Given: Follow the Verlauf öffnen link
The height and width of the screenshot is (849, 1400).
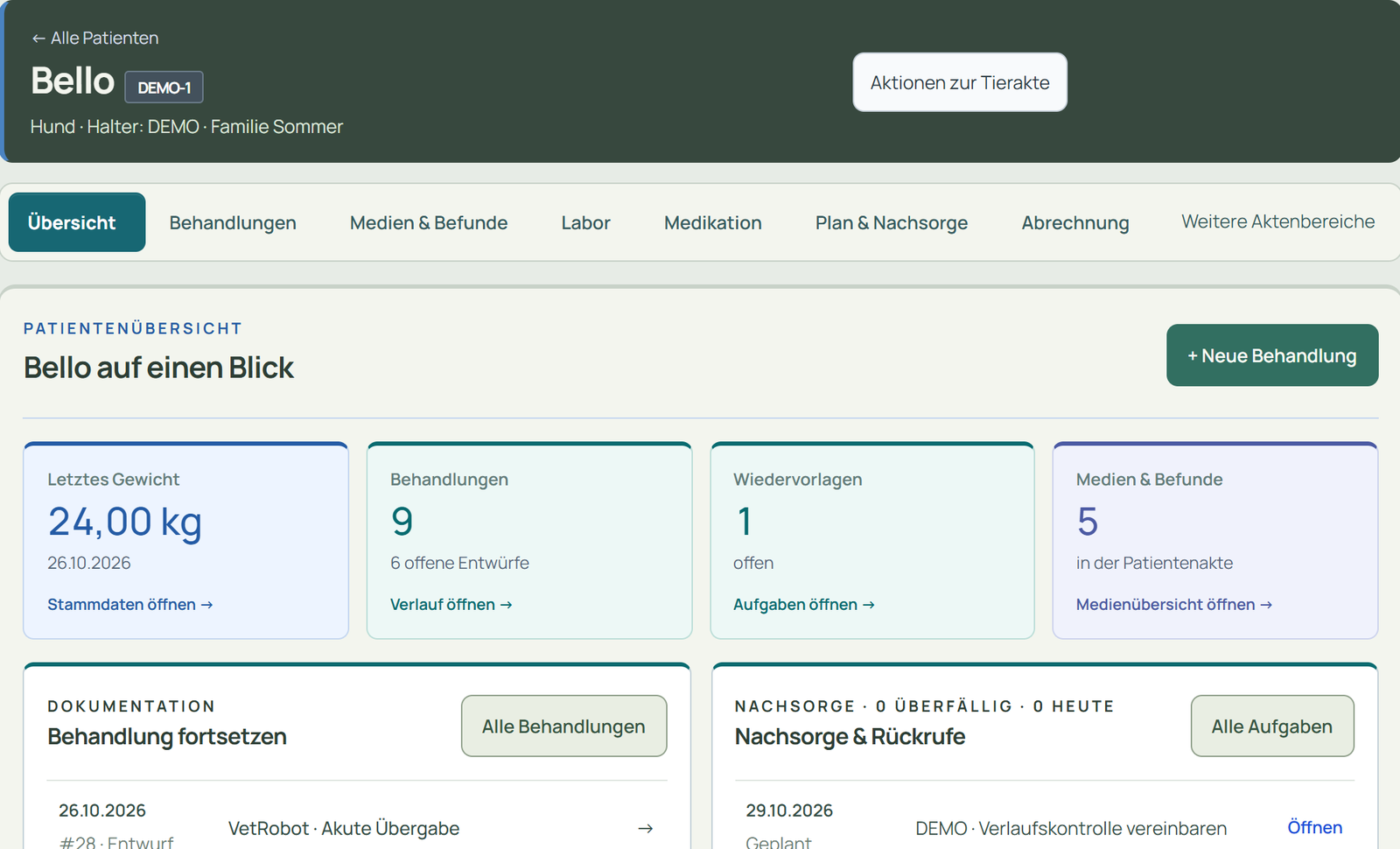Looking at the screenshot, I should [451, 605].
